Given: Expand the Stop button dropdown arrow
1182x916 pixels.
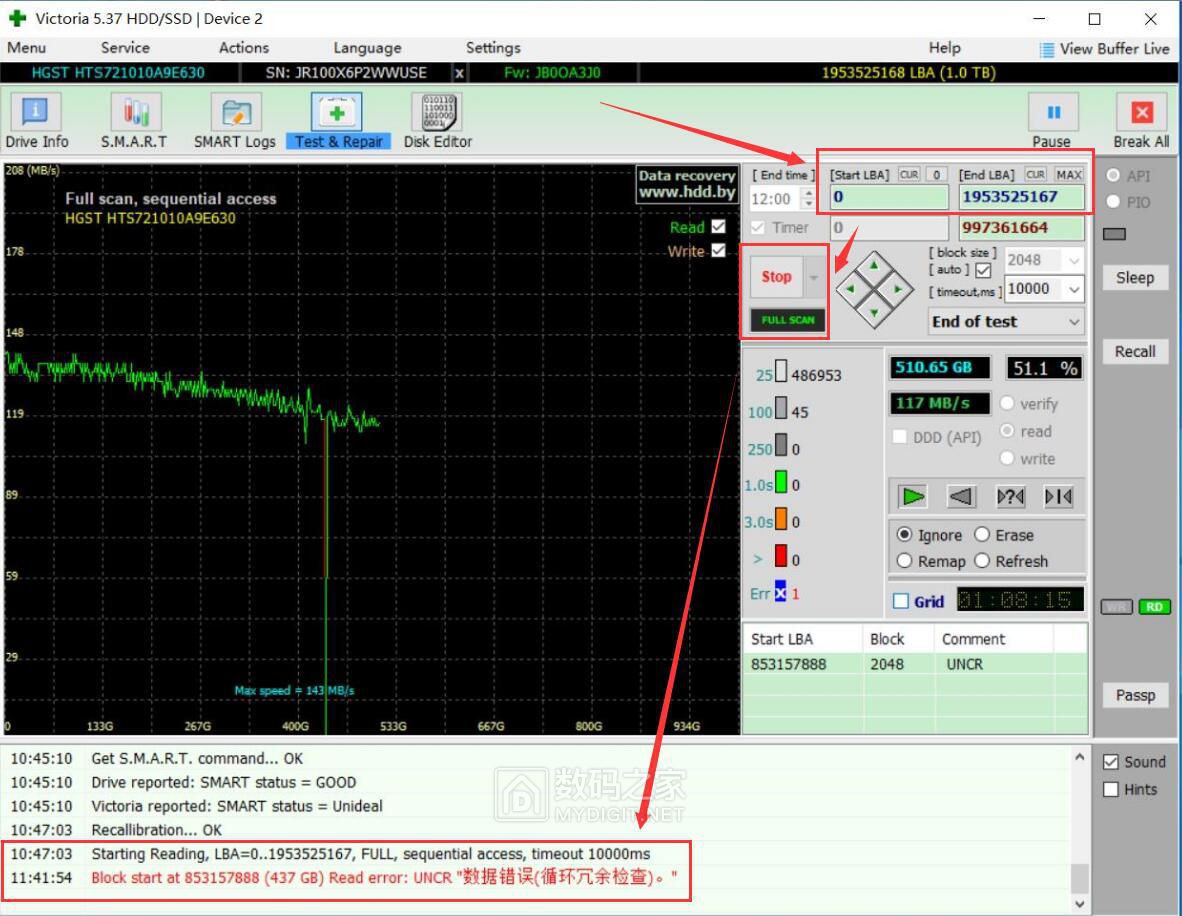Looking at the screenshot, I should (x=813, y=277).
